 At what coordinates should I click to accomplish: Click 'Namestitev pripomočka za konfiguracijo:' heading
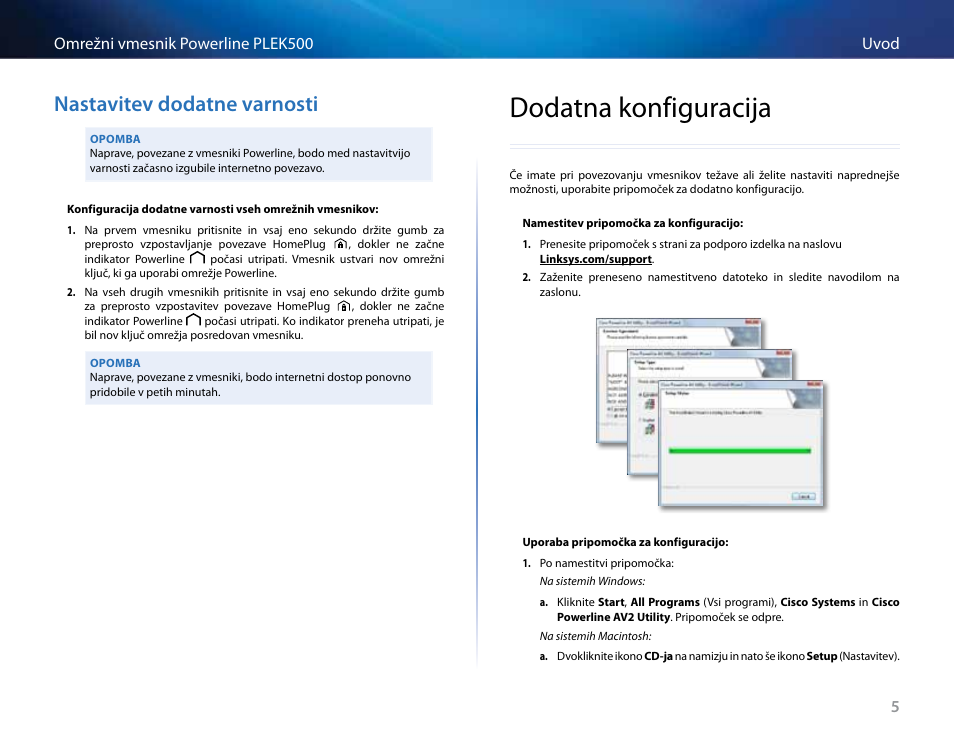633,223
